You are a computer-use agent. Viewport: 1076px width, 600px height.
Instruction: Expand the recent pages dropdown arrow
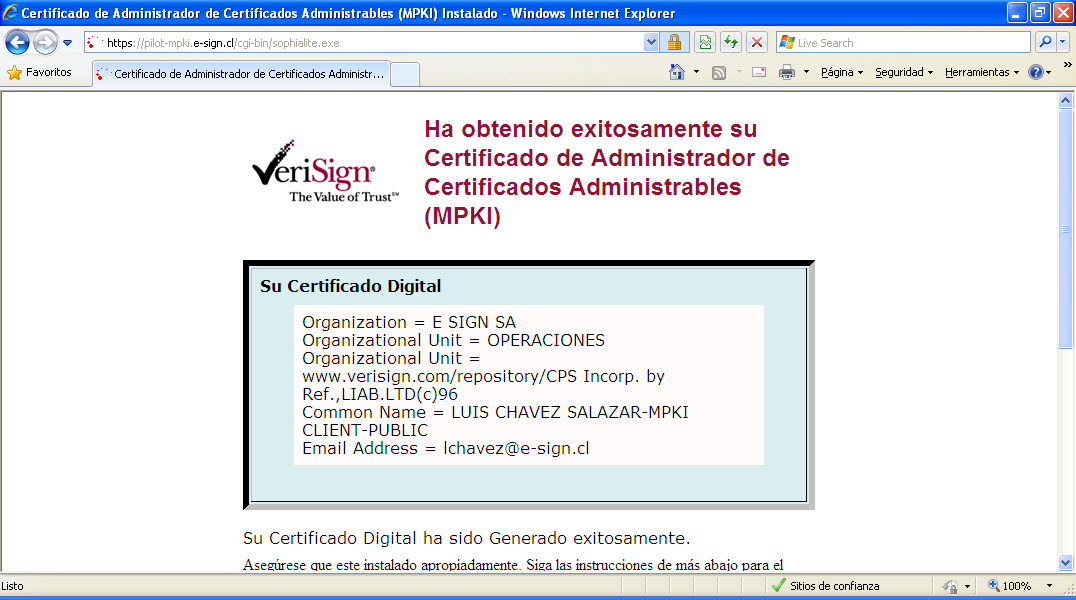coord(67,43)
